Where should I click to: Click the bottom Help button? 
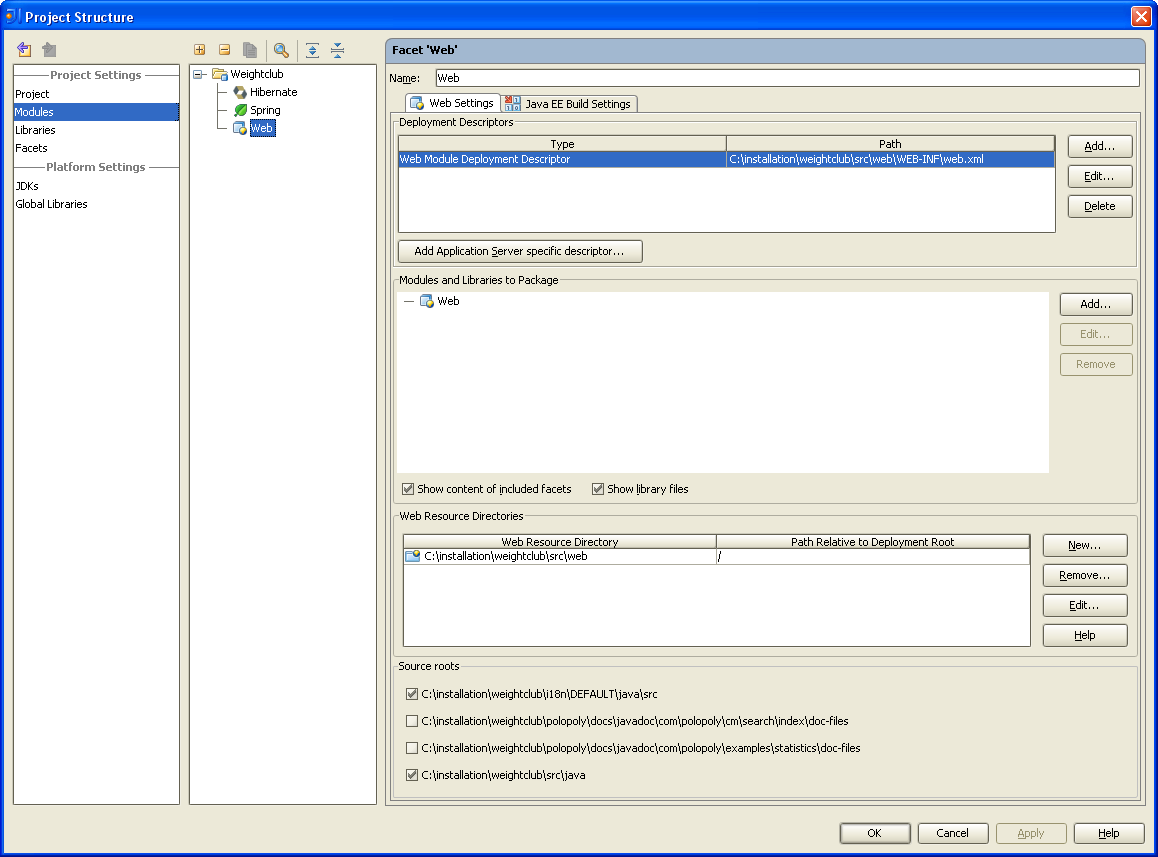click(1109, 833)
